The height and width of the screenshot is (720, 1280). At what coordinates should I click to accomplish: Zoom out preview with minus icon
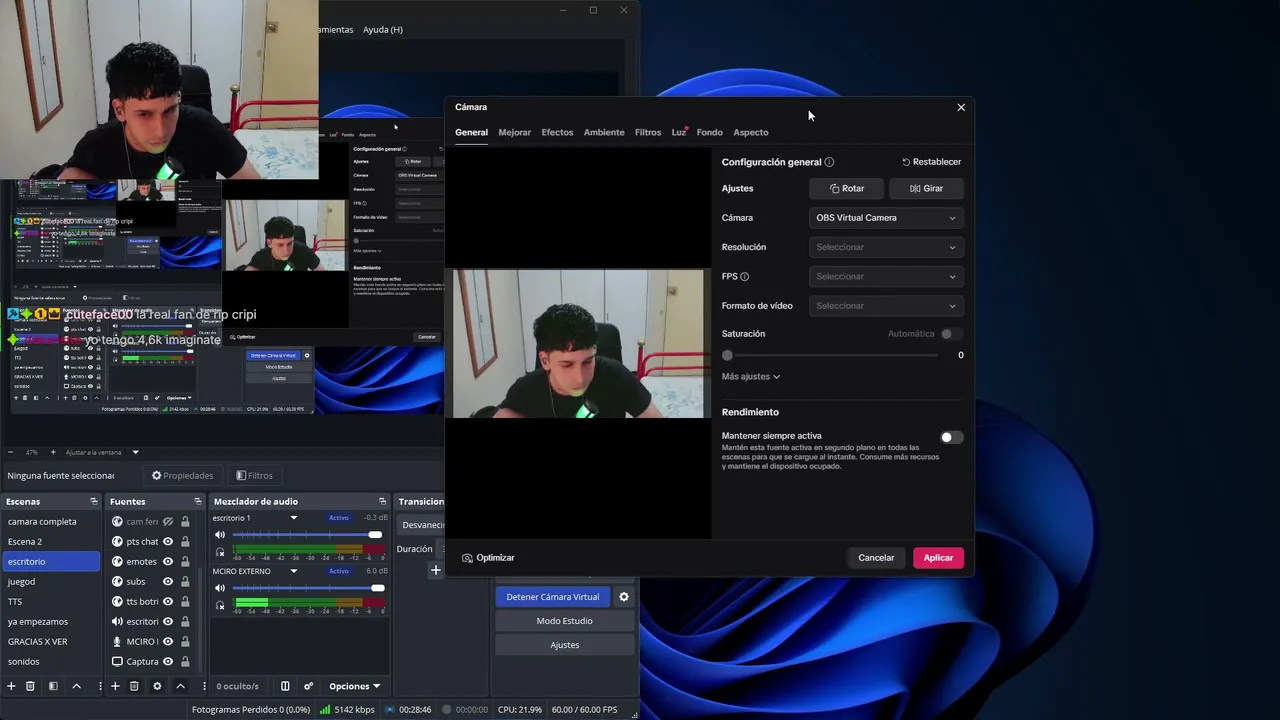(x=11, y=452)
